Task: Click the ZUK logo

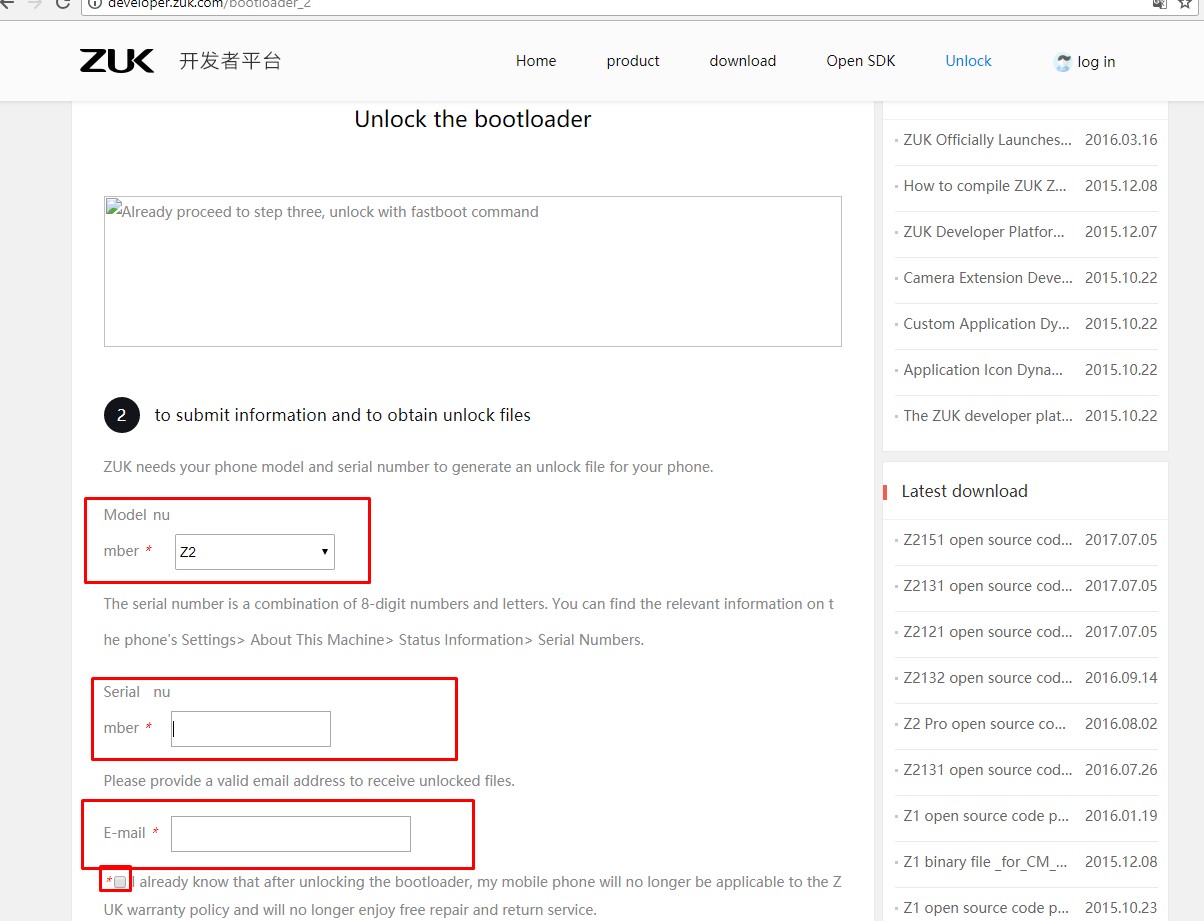Action: 117,61
